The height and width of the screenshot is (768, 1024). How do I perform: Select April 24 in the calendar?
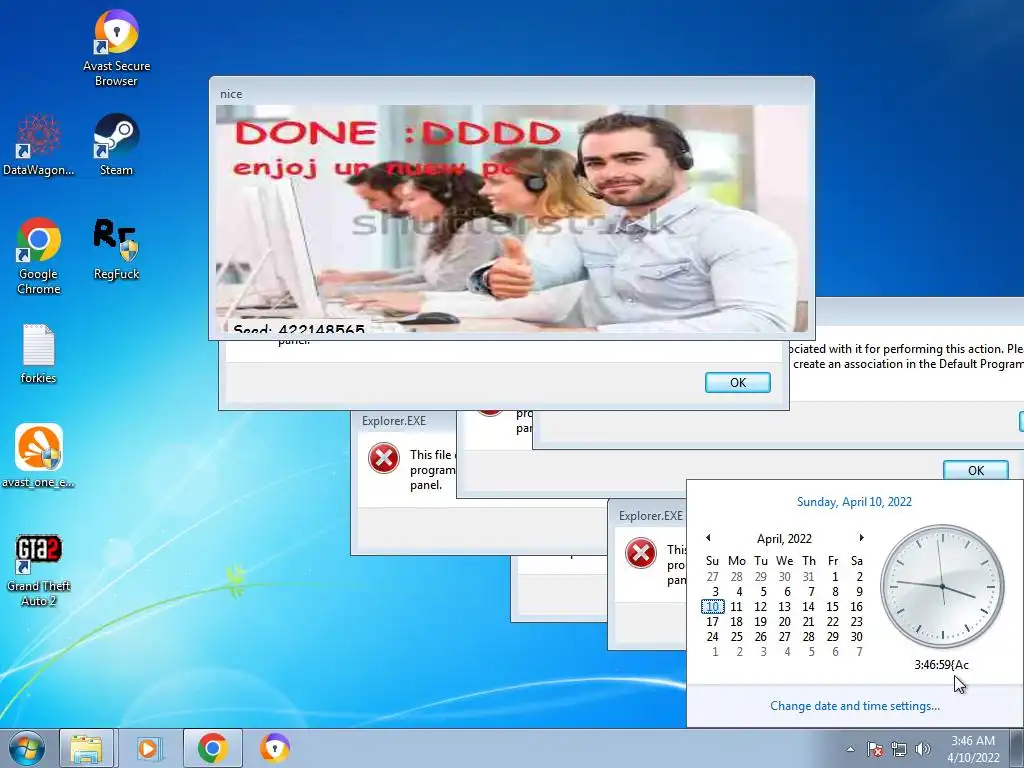712,637
